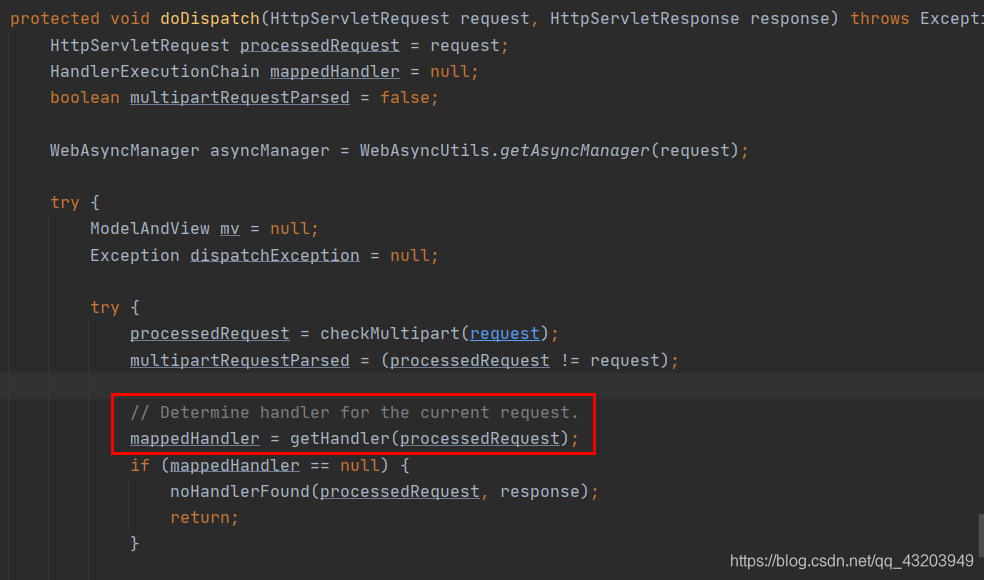
Task: Click the 'throws' keyword
Action: (x=880, y=19)
